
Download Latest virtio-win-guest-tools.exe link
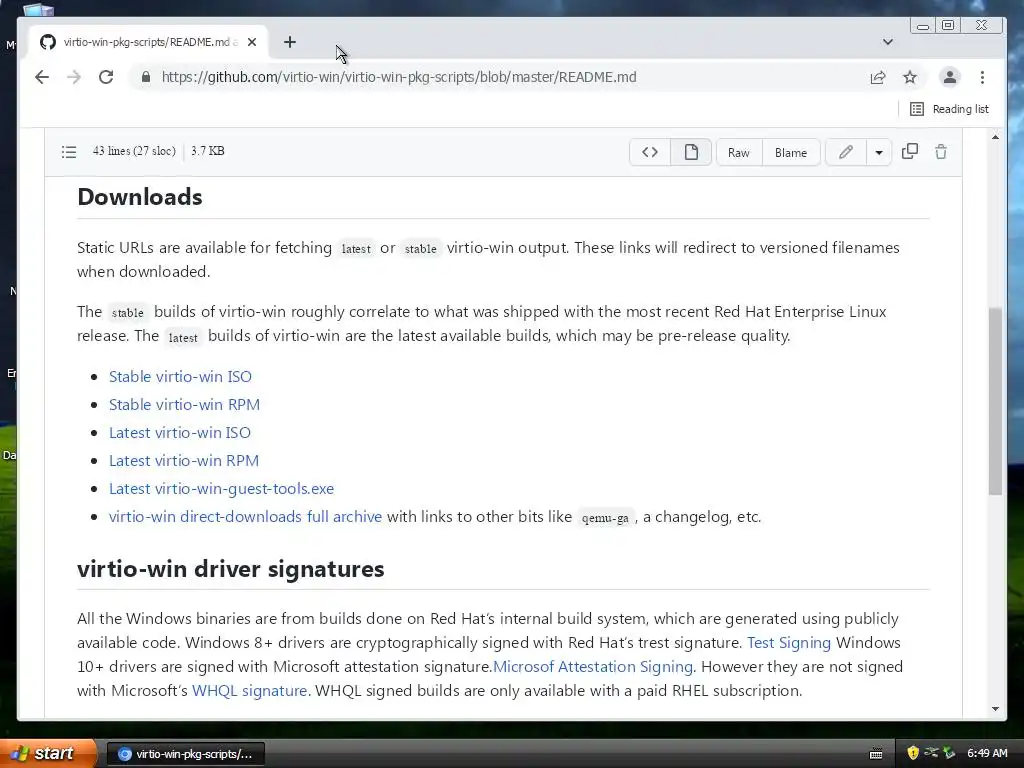(x=221, y=489)
